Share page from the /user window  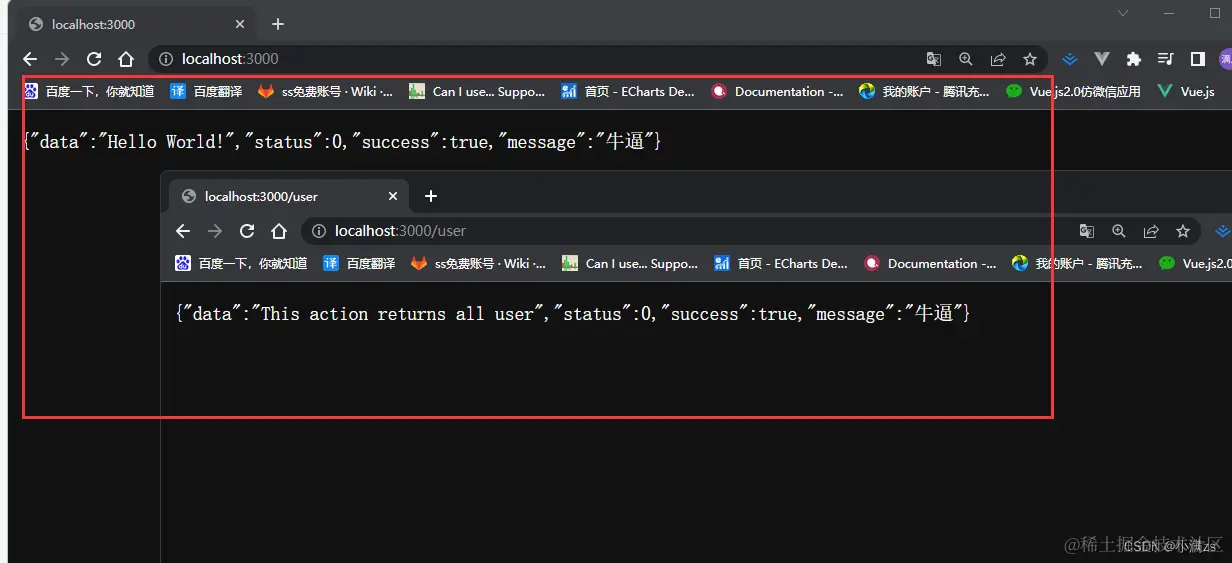(1151, 231)
